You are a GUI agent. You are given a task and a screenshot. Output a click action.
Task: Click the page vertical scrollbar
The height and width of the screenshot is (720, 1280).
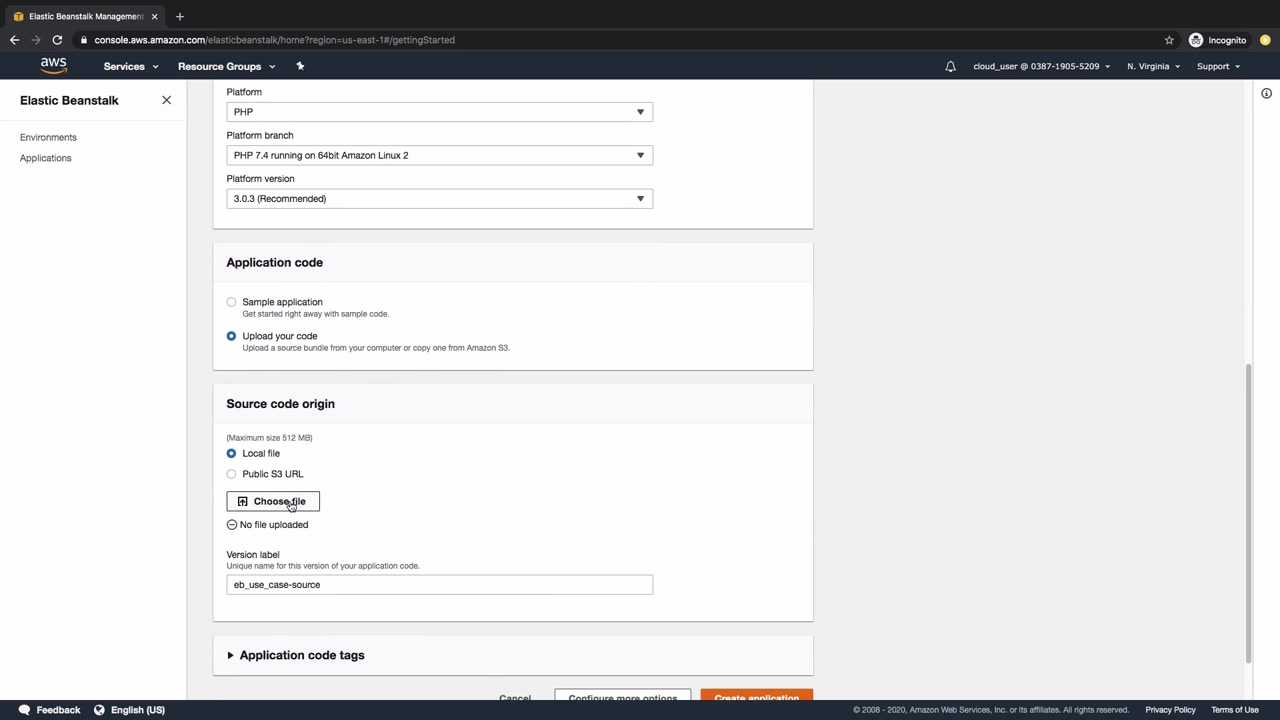point(1248,512)
